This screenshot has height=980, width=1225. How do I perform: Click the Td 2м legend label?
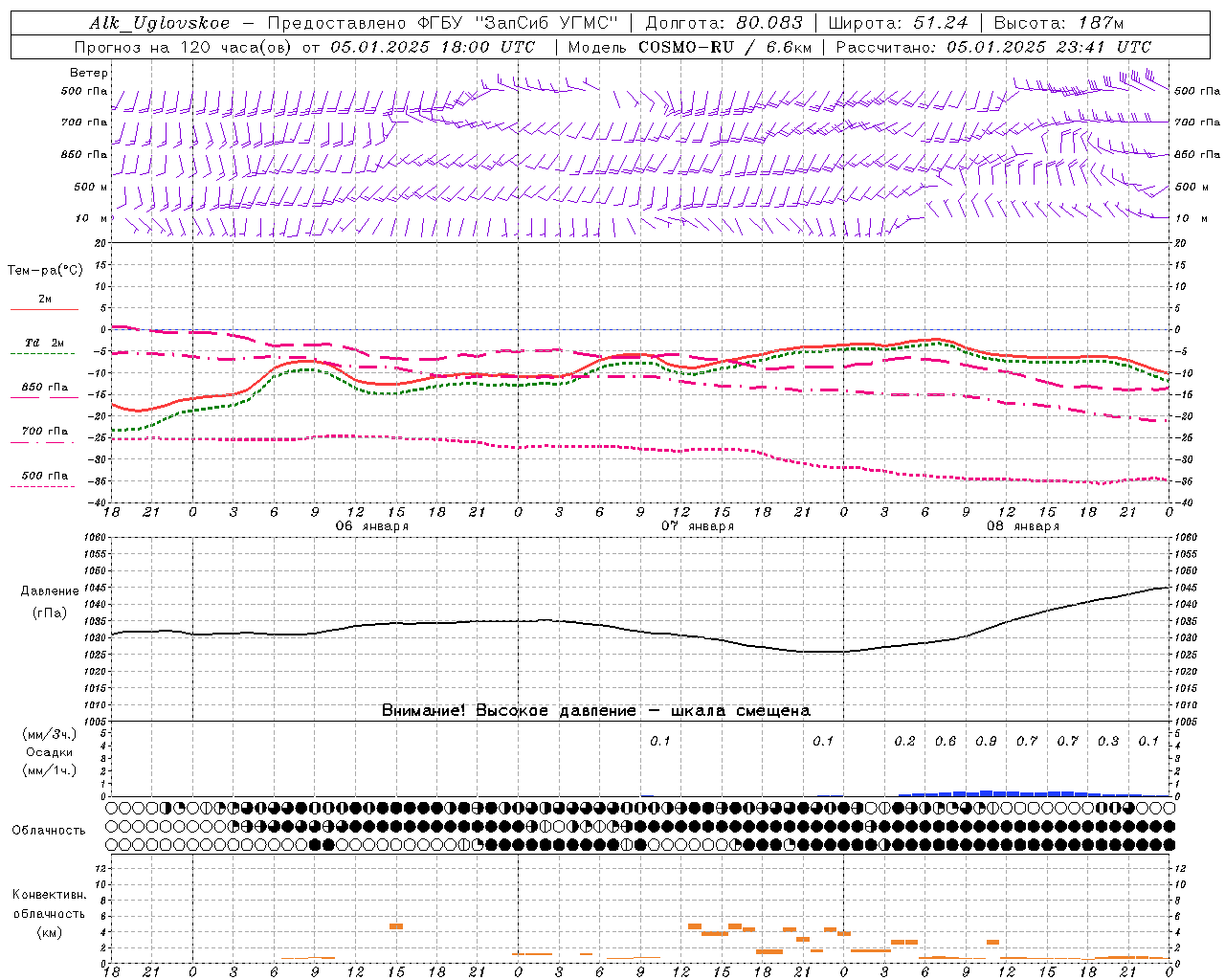coord(45,343)
